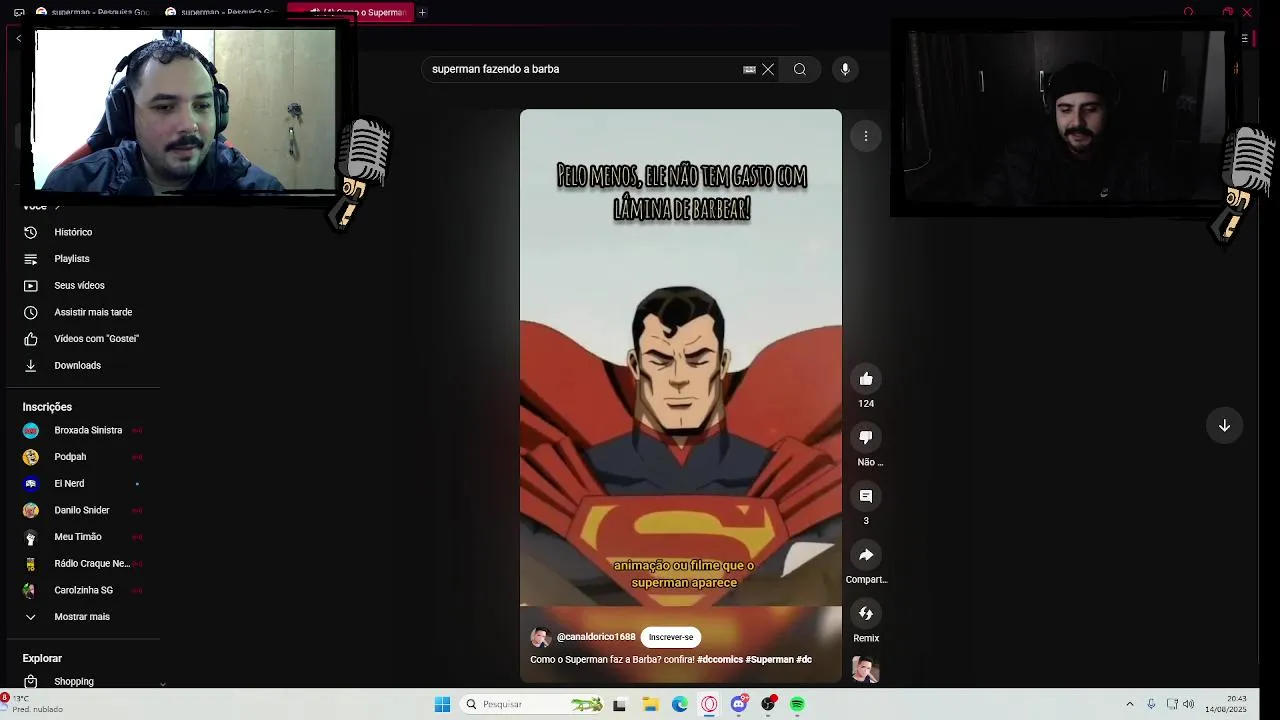This screenshot has height=720, width=1280.
Task: Open Opera browser taskbar icon
Action: click(709, 704)
